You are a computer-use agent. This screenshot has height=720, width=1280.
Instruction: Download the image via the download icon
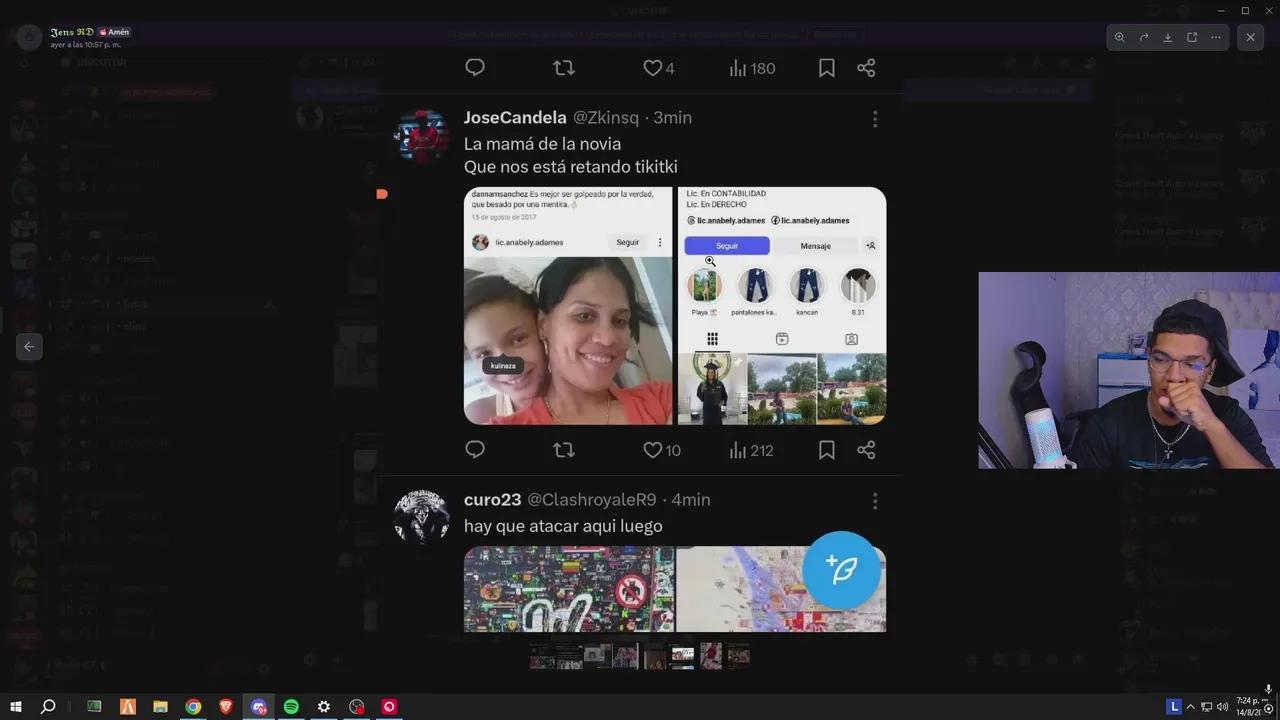tap(1168, 37)
